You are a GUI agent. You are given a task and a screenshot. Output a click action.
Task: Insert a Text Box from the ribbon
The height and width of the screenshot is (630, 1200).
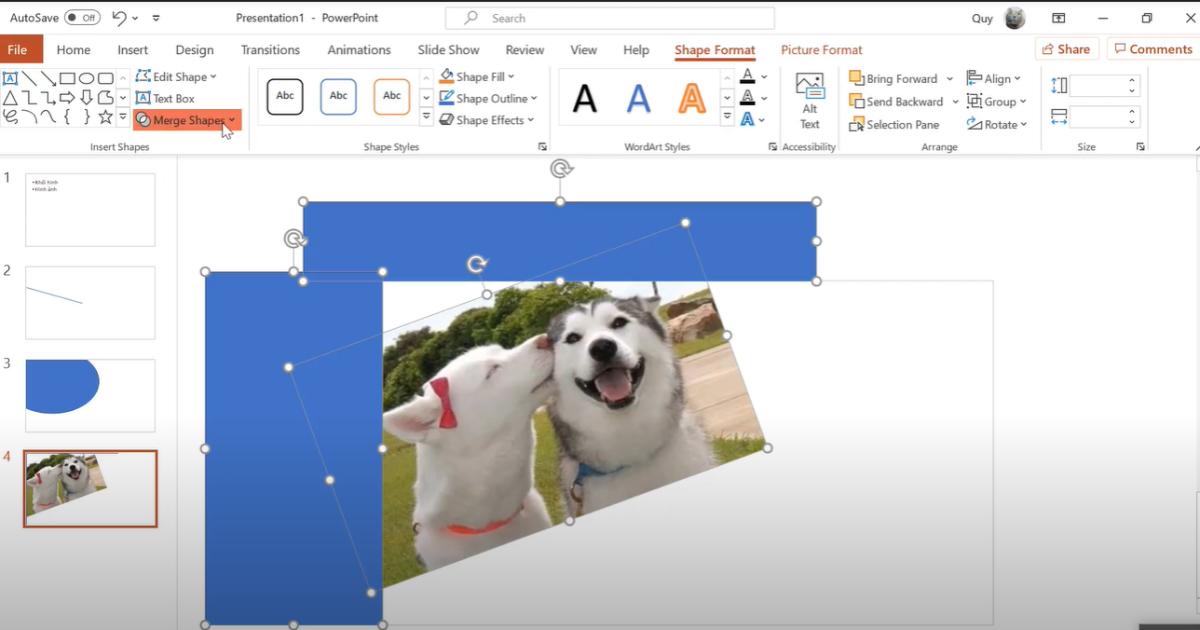click(x=165, y=98)
